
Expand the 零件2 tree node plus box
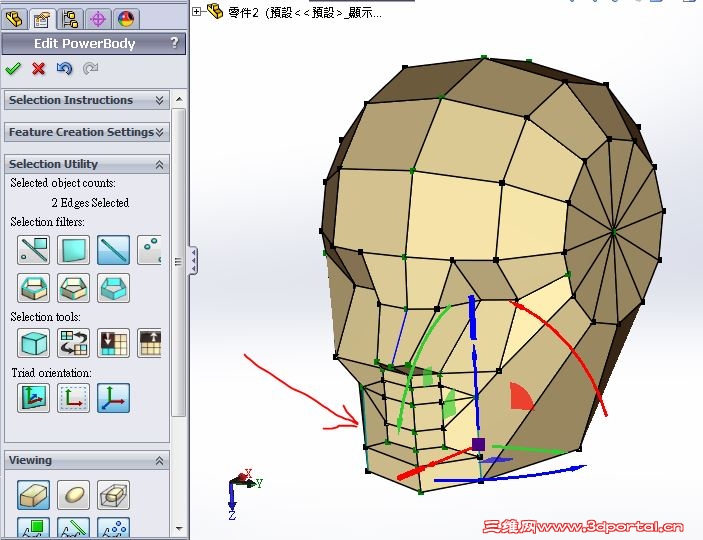point(196,12)
